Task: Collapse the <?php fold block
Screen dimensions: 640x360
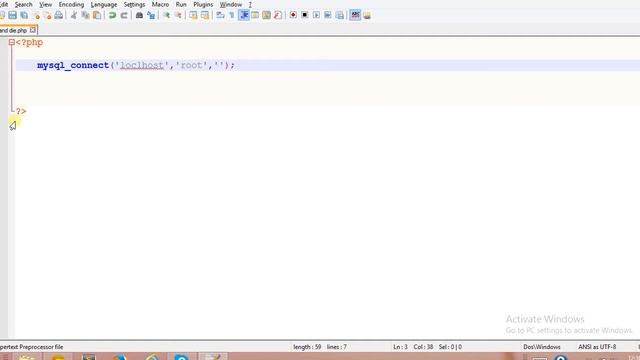Action: tap(11, 42)
